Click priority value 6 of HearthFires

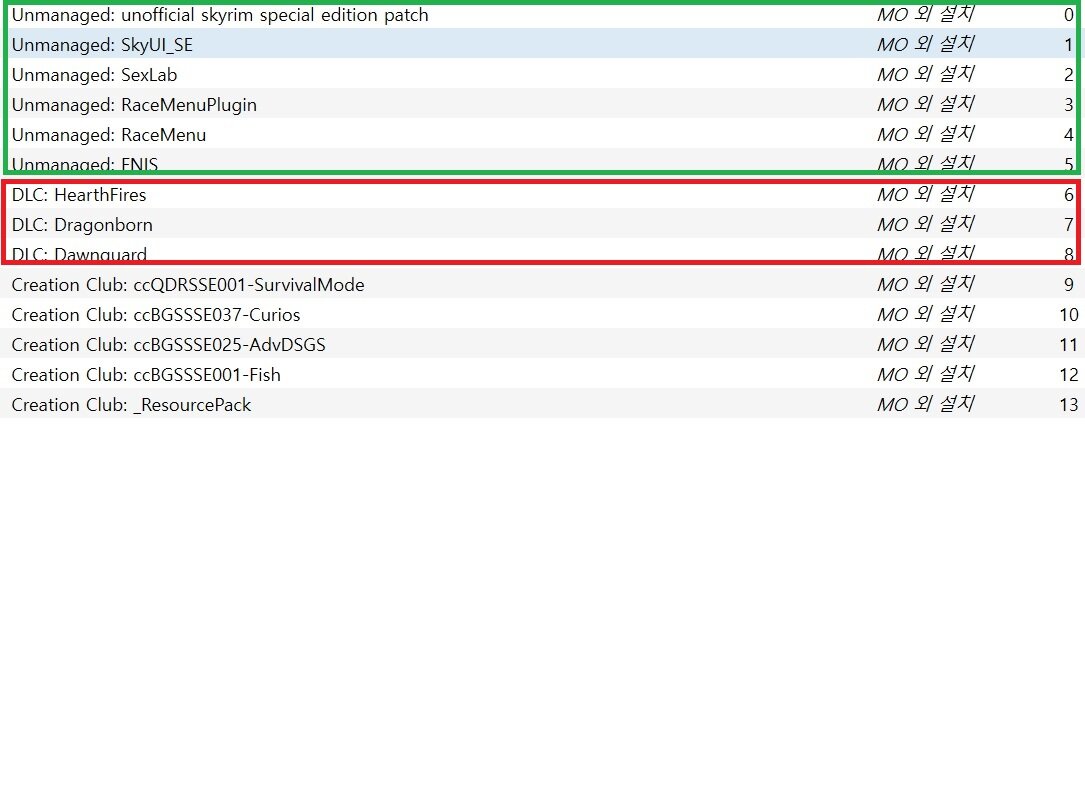coord(1068,194)
